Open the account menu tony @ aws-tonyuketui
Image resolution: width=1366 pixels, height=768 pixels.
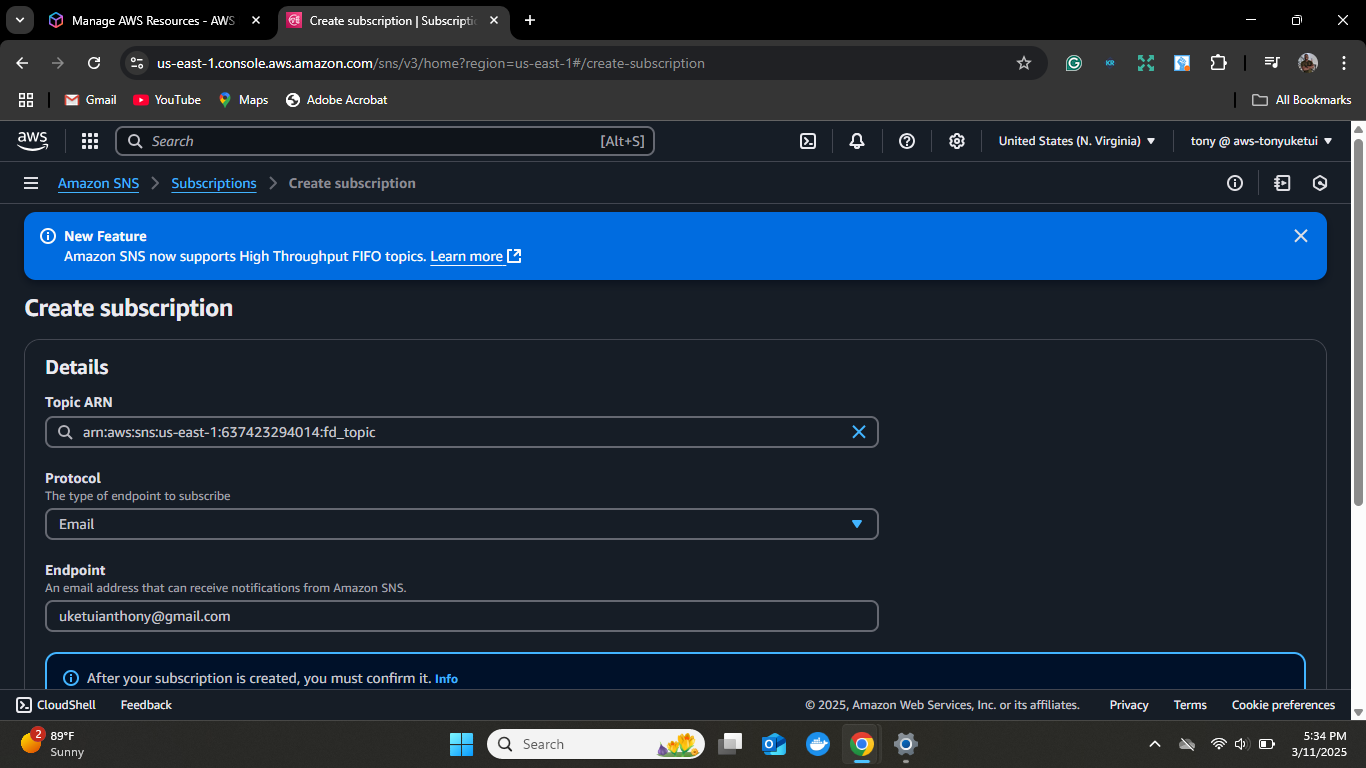1261,141
